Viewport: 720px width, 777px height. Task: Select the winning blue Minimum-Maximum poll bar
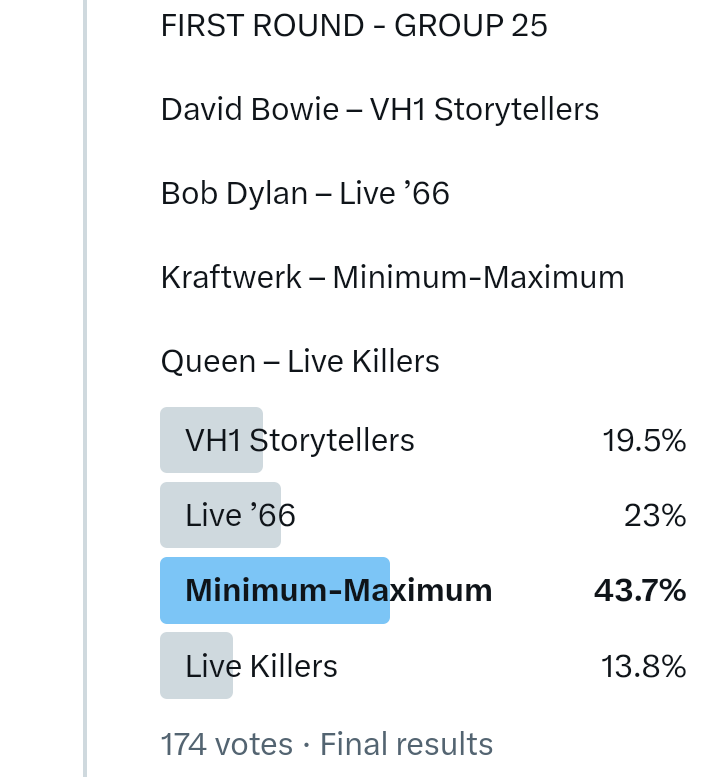[x=275, y=590]
